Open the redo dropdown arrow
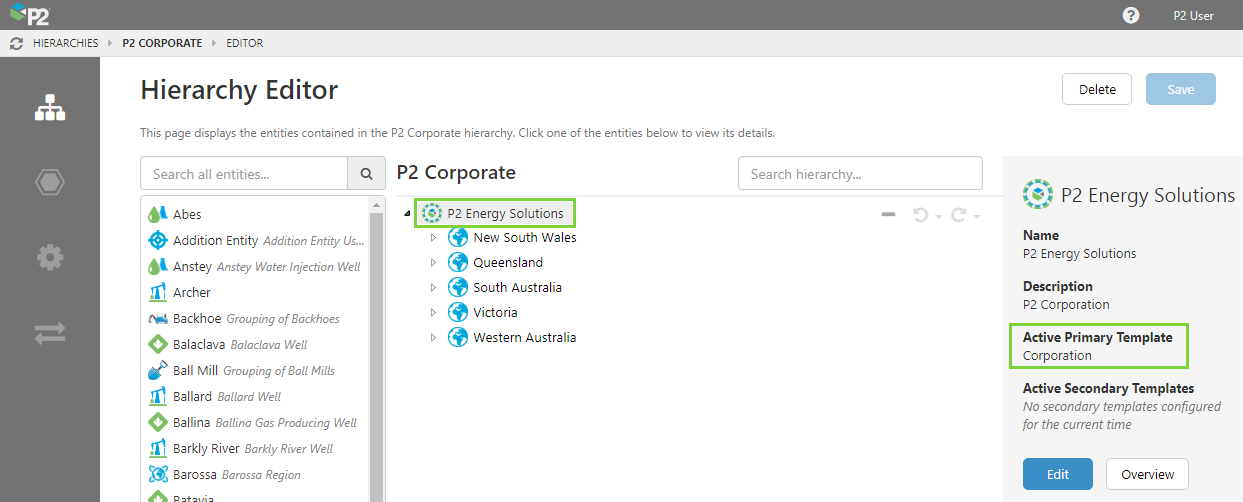 coord(976,217)
